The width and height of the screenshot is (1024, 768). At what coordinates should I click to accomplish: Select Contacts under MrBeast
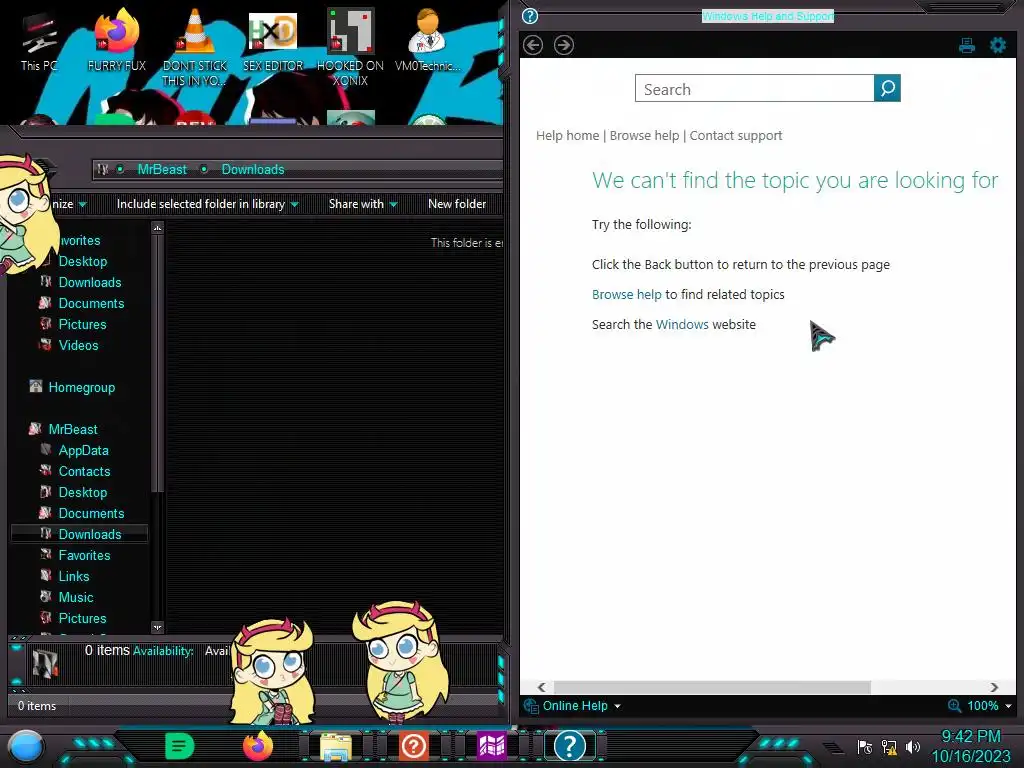[84, 471]
